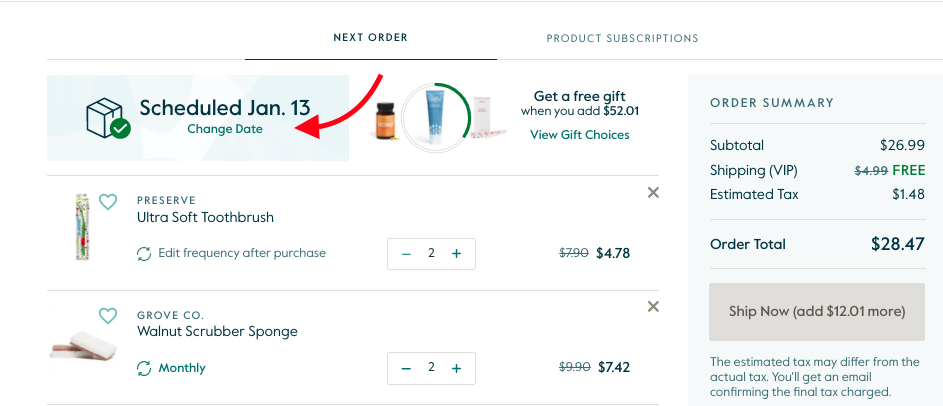Screen dimensions: 943x406
Task: Open the Product Subscriptions tab
Action: [622, 38]
